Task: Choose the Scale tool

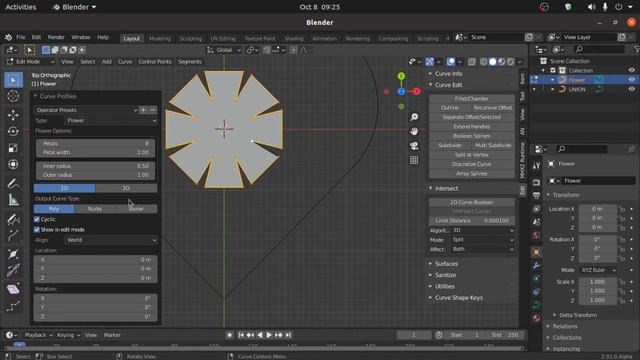Action: [13, 148]
